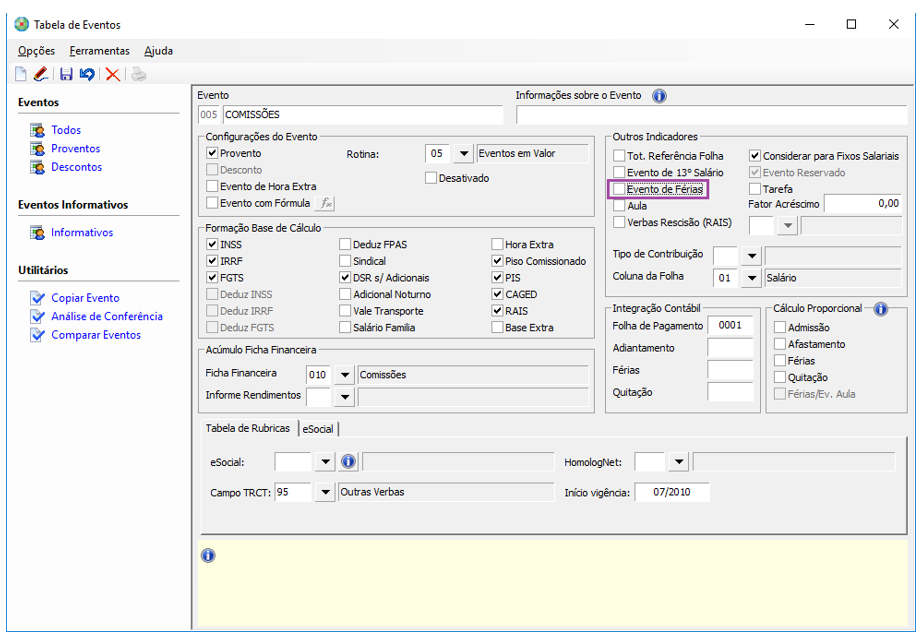This screenshot has width=922, height=638.
Task: Click the Análise de Conferência link
Action: [106, 316]
